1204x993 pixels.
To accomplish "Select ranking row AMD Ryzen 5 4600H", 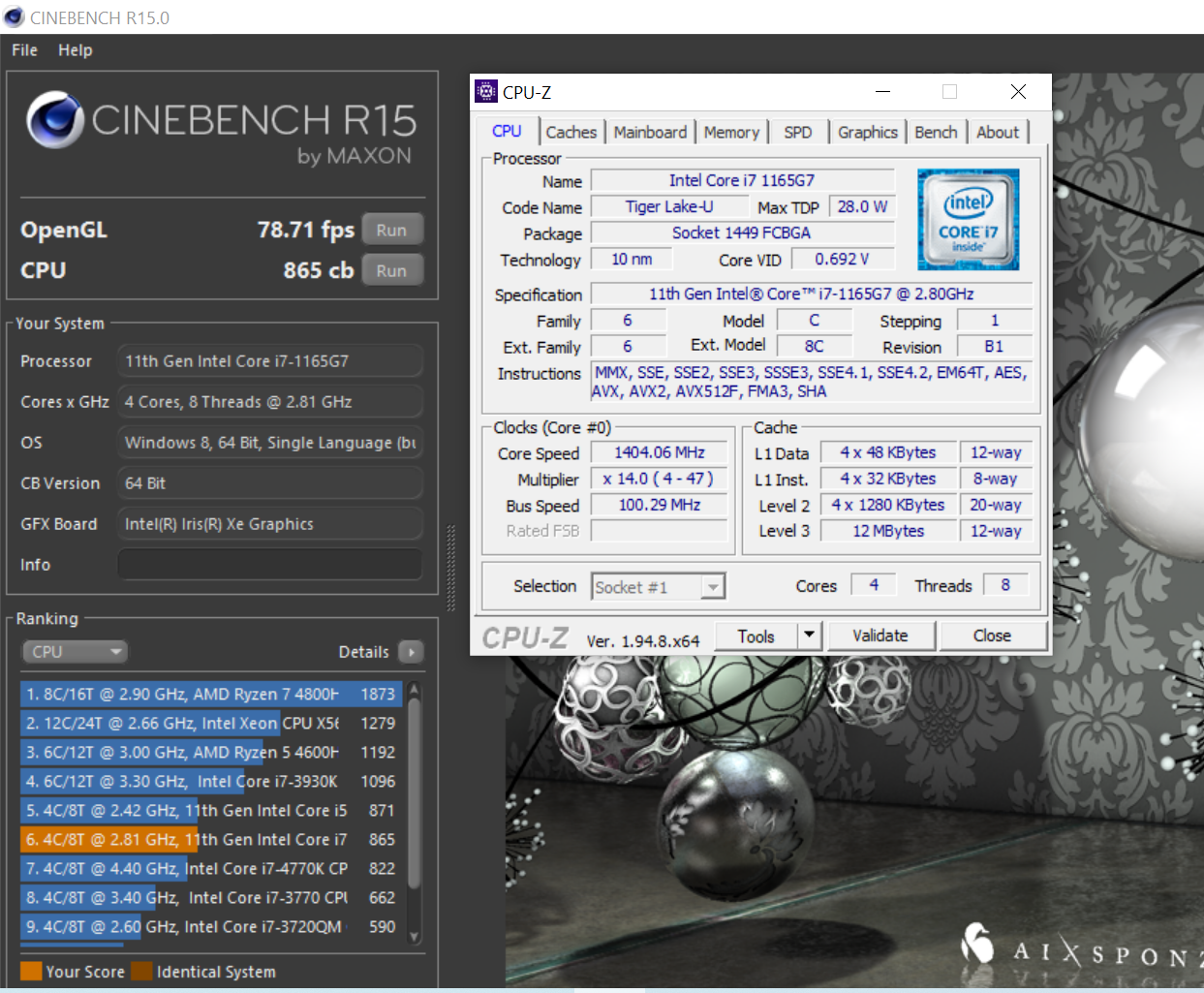I will click(x=211, y=752).
